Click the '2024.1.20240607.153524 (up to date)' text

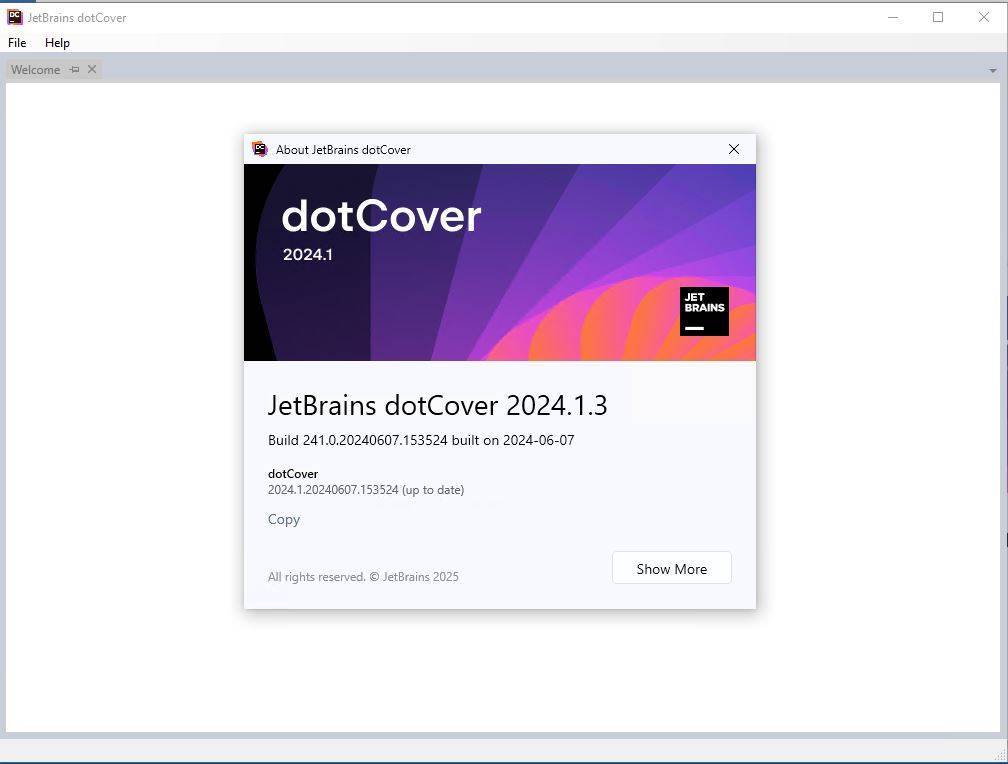coord(366,490)
